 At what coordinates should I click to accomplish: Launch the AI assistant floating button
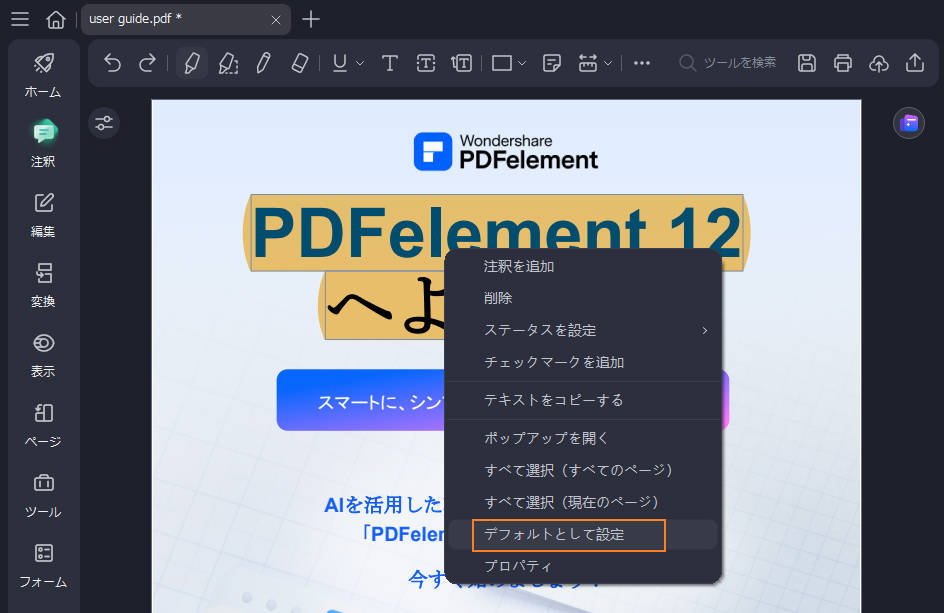click(908, 122)
